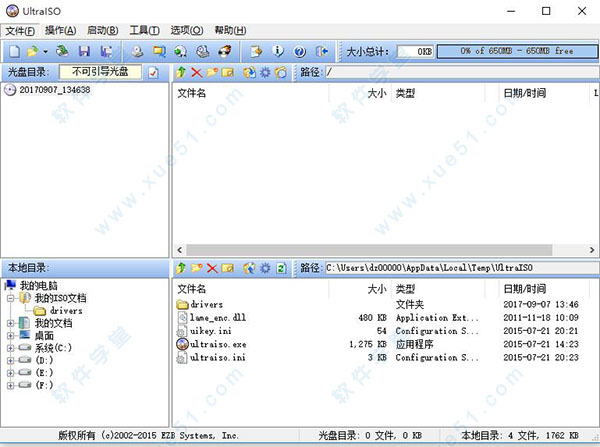Expand the 桌面 tree node
Screen dimensions: 600x447
tap(11, 336)
